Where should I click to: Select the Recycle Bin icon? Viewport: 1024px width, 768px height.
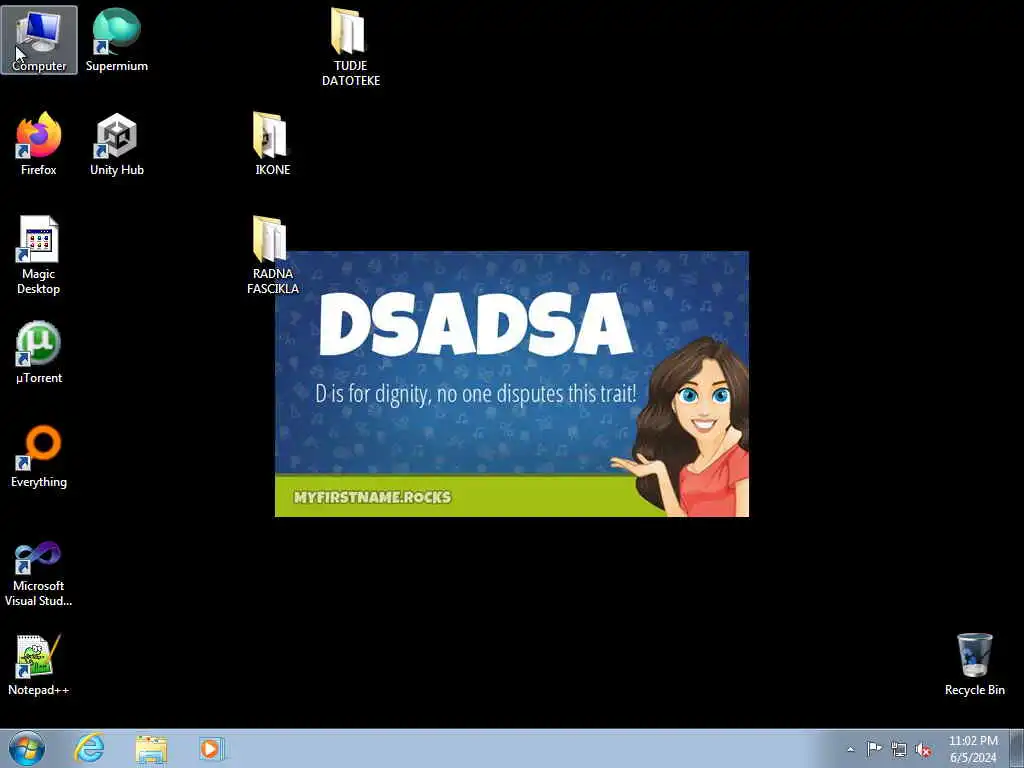(974, 665)
